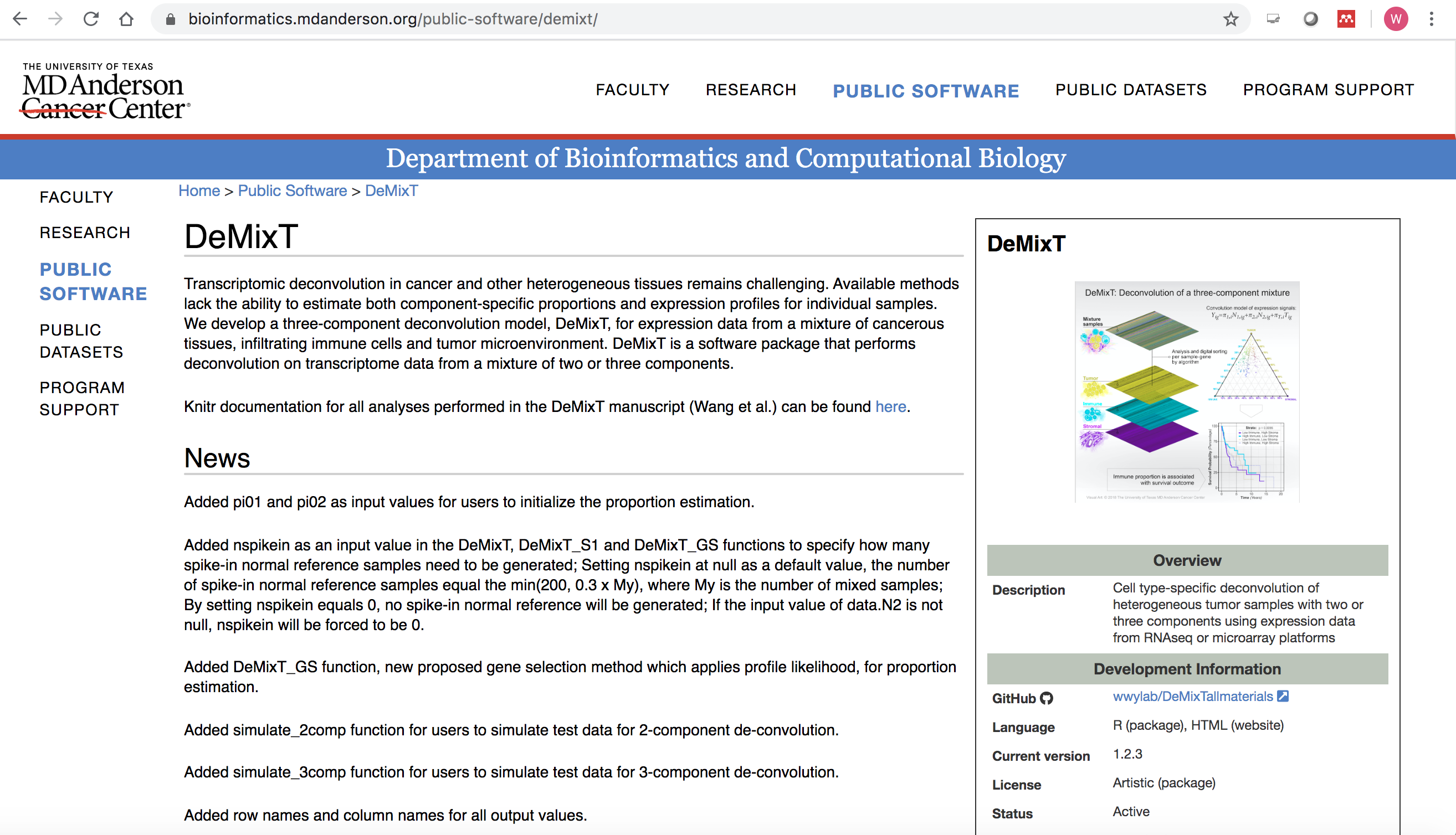
Task: Open PUBLIC DATASETS in top navigation
Action: tap(1131, 90)
